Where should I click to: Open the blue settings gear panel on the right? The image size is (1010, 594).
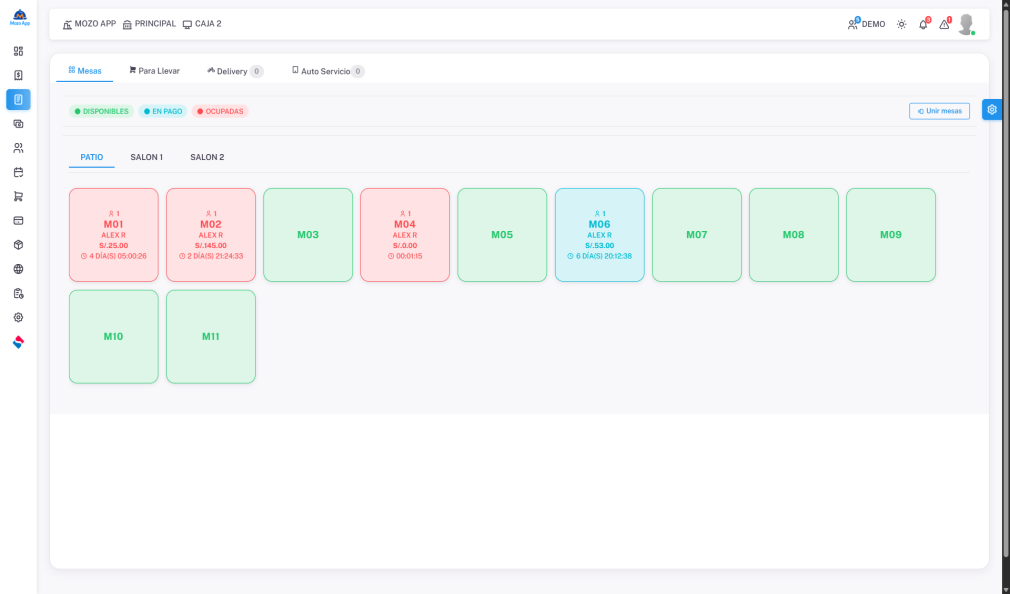[x=991, y=109]
